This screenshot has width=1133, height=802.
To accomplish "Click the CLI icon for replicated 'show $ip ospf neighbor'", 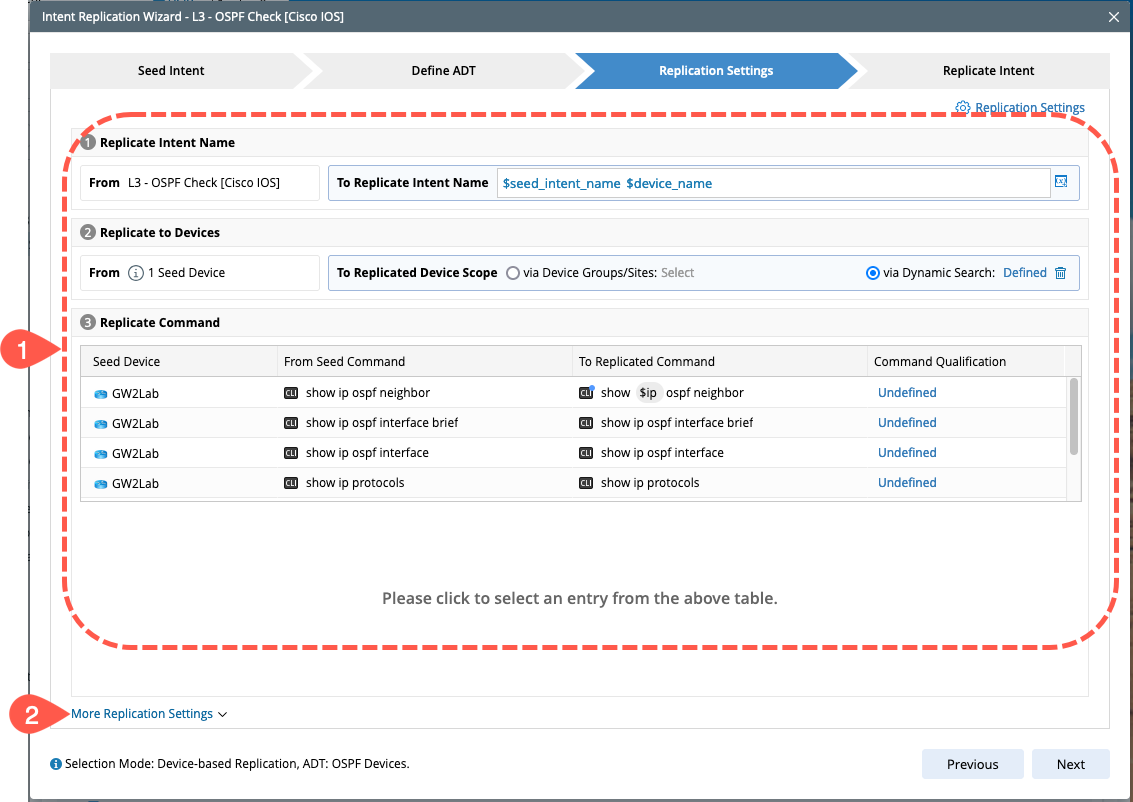I will click(x=587, y=393).
